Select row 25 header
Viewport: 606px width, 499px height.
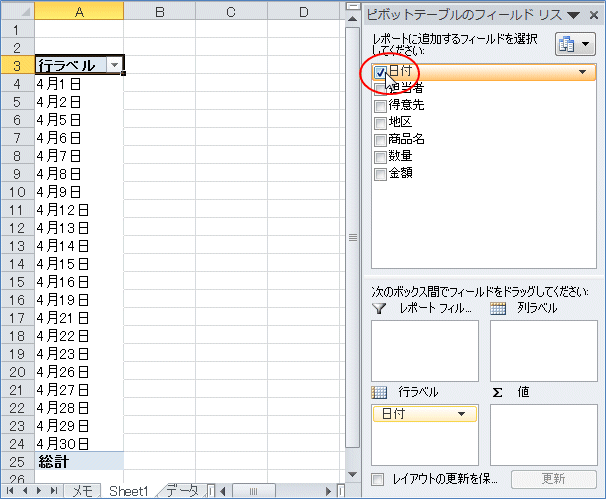click(x=17, y=462)
